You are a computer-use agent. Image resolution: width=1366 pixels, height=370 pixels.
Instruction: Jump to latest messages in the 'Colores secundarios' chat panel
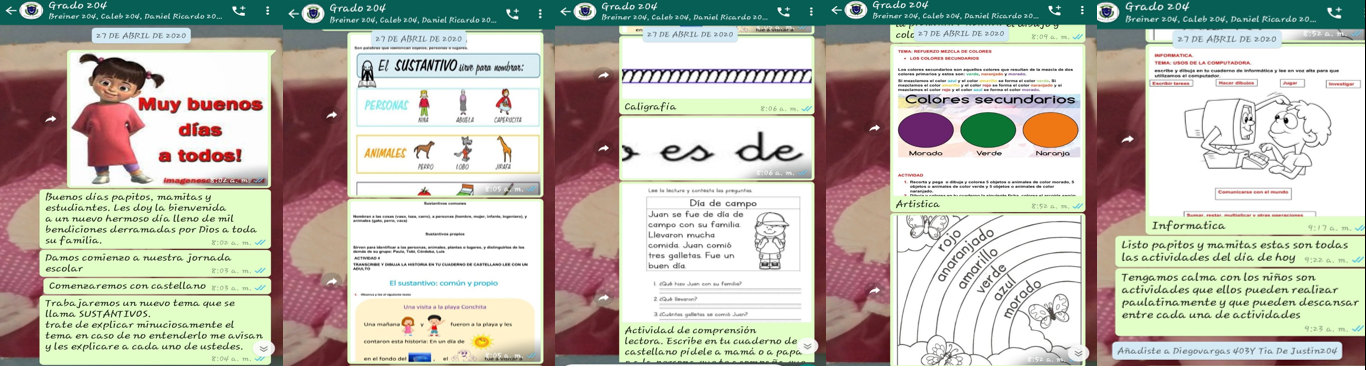pos(1078,352)
